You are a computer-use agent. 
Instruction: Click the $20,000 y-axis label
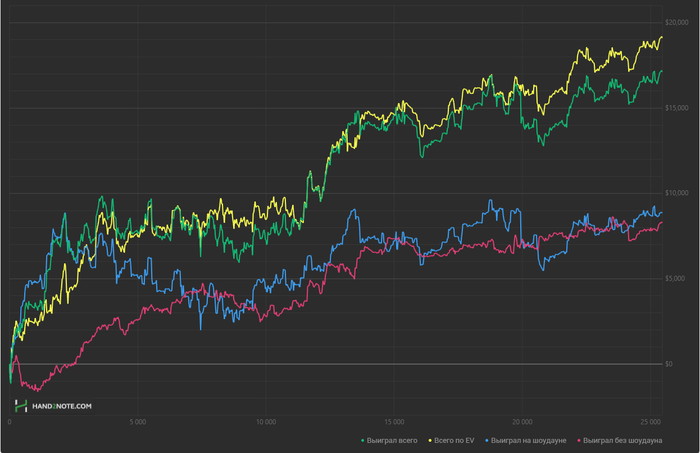point(675,21)
